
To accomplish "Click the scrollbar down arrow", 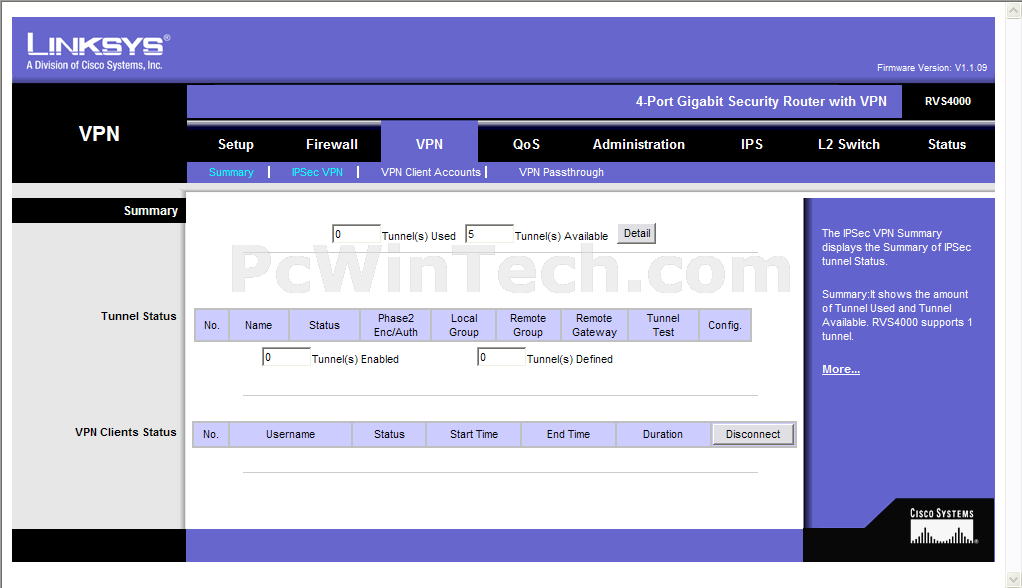I will (1014, 579).
